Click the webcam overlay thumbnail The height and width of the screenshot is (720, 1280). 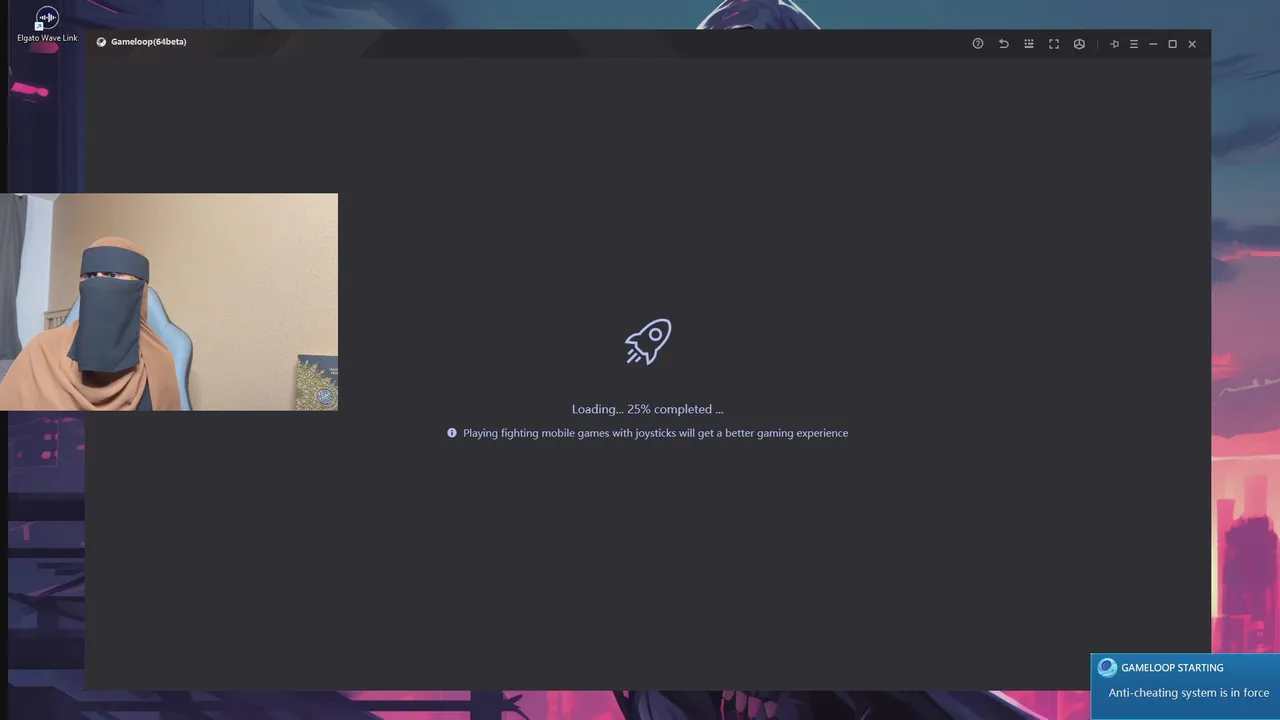tap(169, 302)
